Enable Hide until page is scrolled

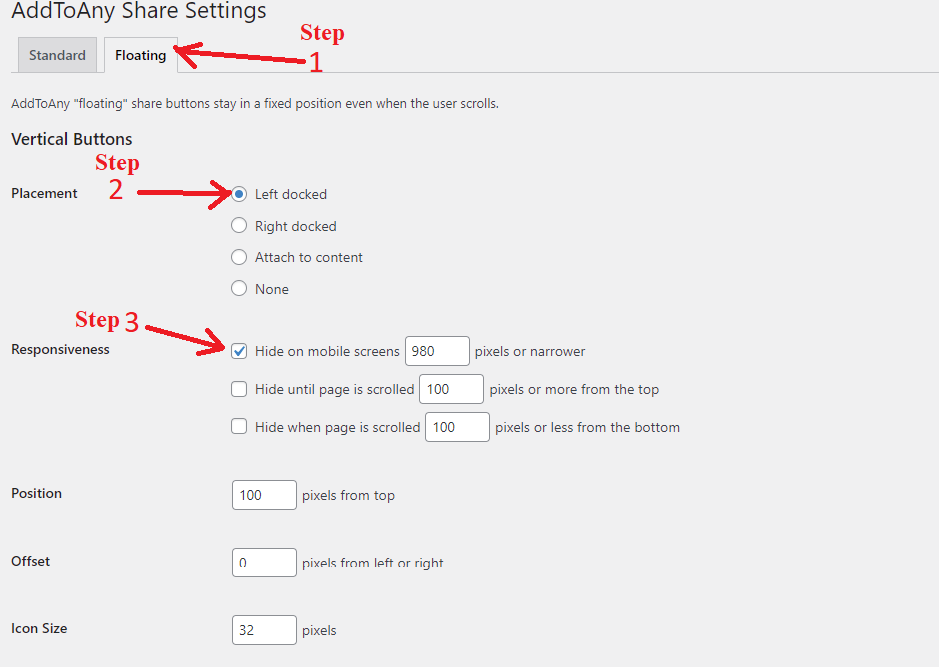tap(239, 389)
